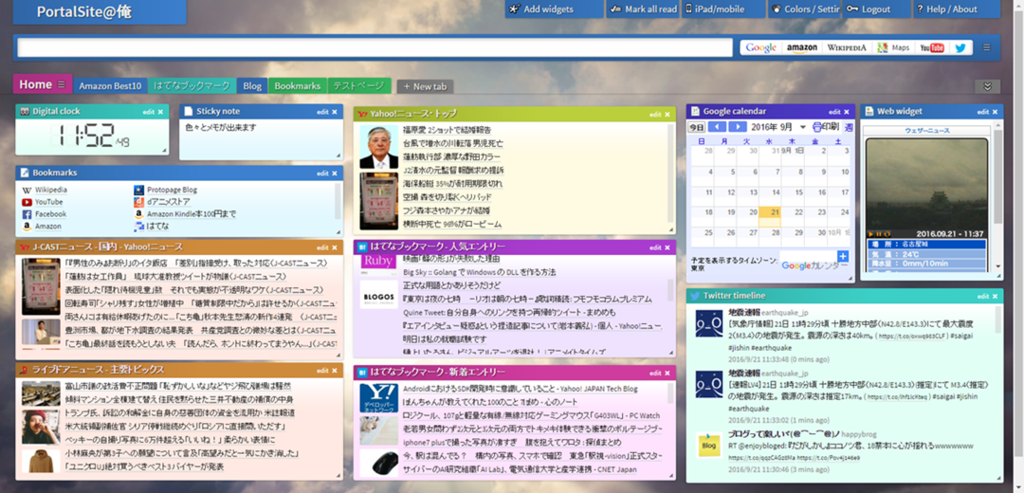Open Colors / Settings
The image size is (1024, 493).
pos(803,9)
